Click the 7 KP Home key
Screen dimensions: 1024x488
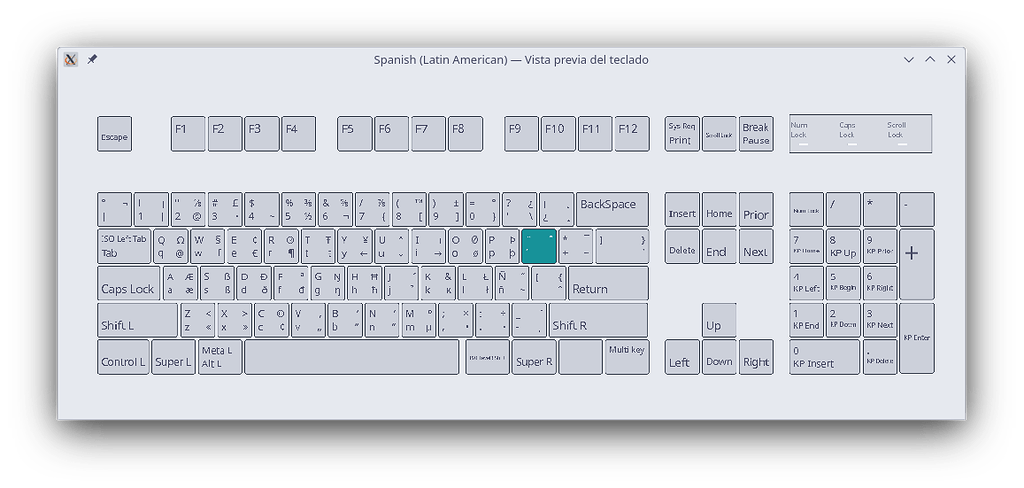pos(807,246)
